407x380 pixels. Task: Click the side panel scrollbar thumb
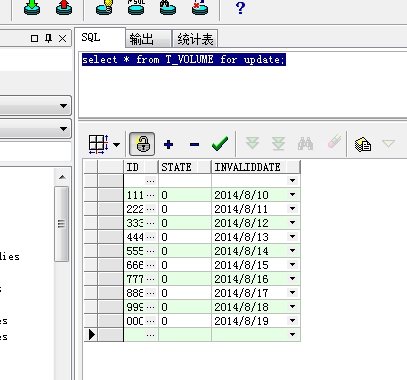[x=61, y=223]
